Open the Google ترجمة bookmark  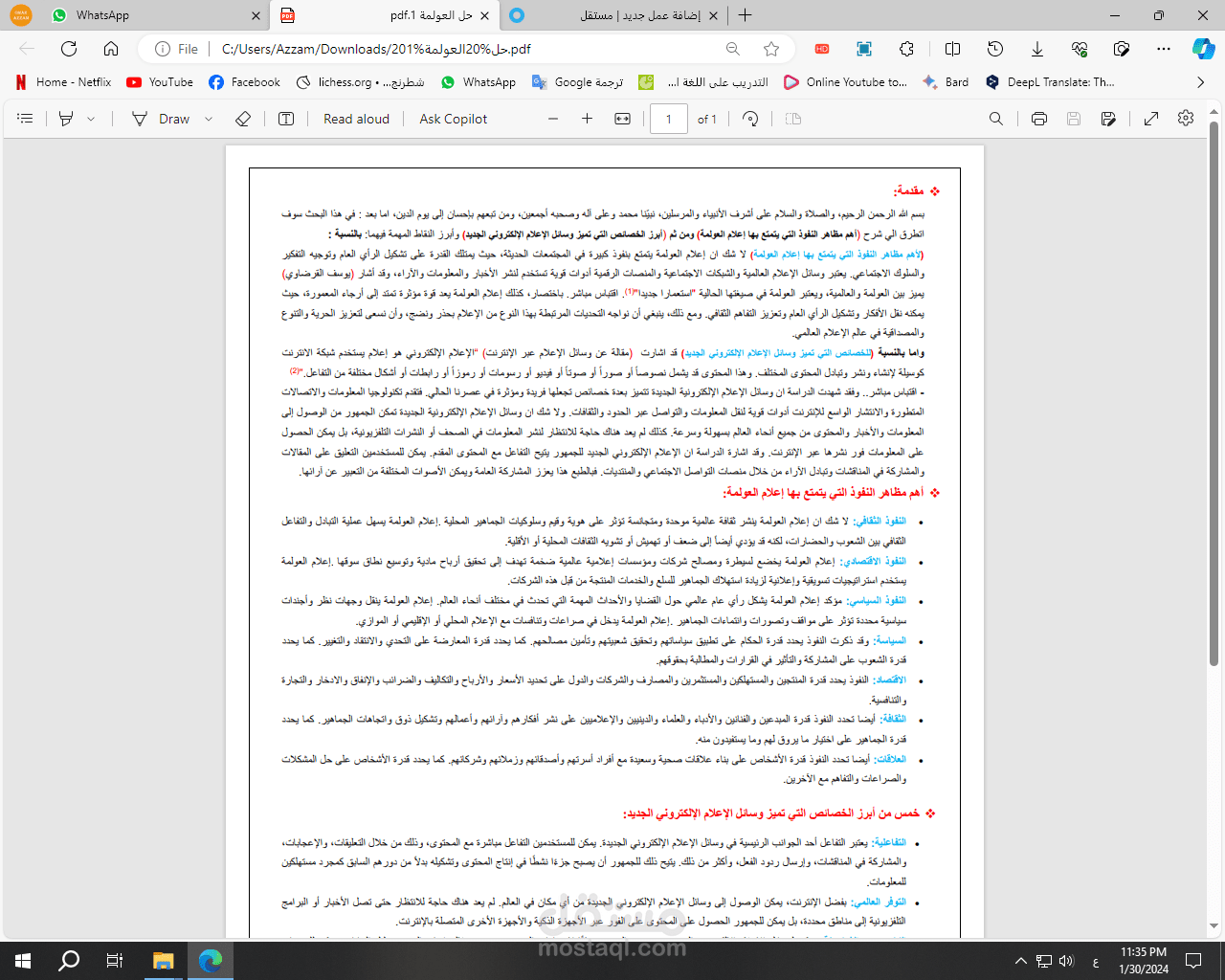coord(578,82)
